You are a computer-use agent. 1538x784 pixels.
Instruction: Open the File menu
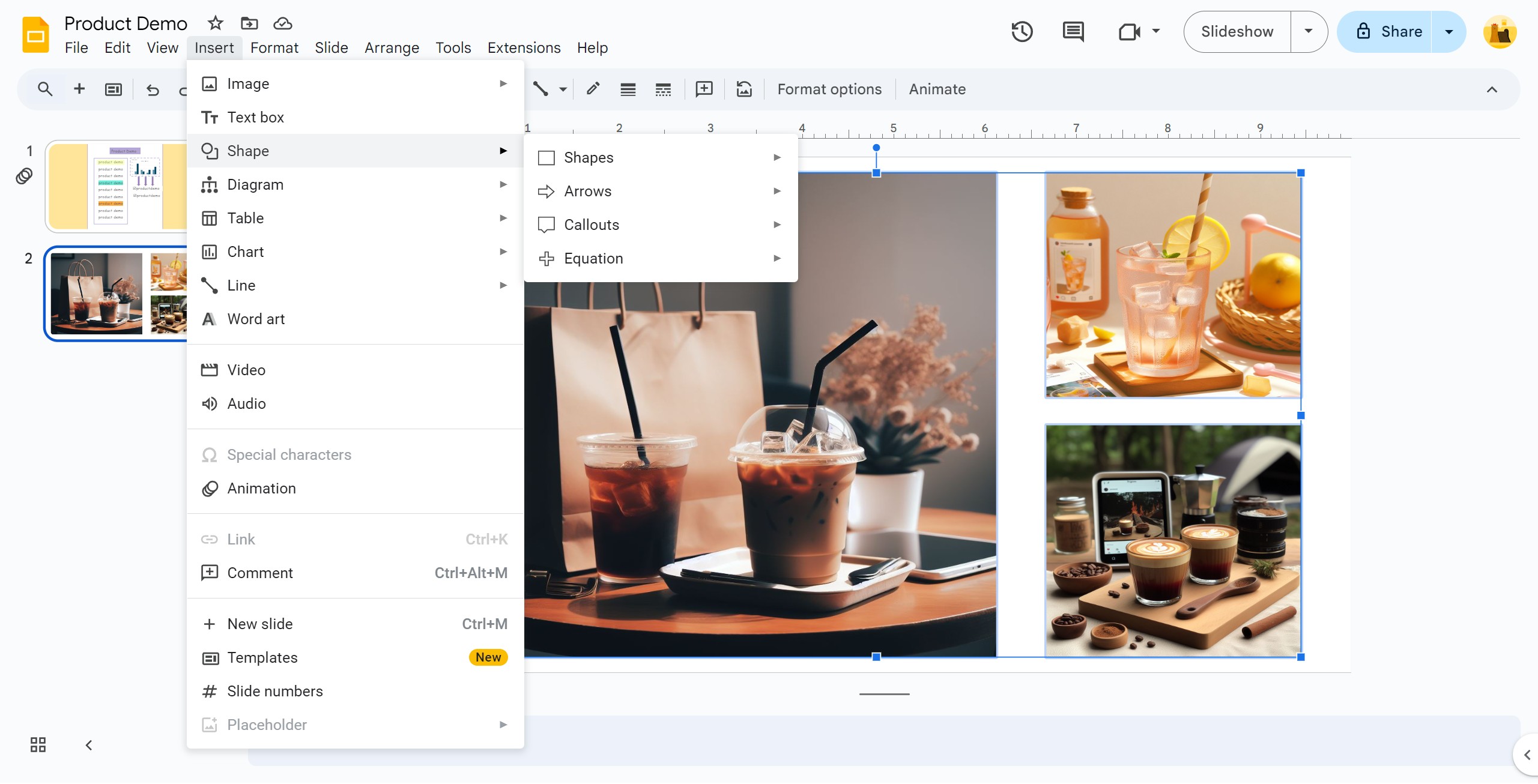click(x=76, y=47)
